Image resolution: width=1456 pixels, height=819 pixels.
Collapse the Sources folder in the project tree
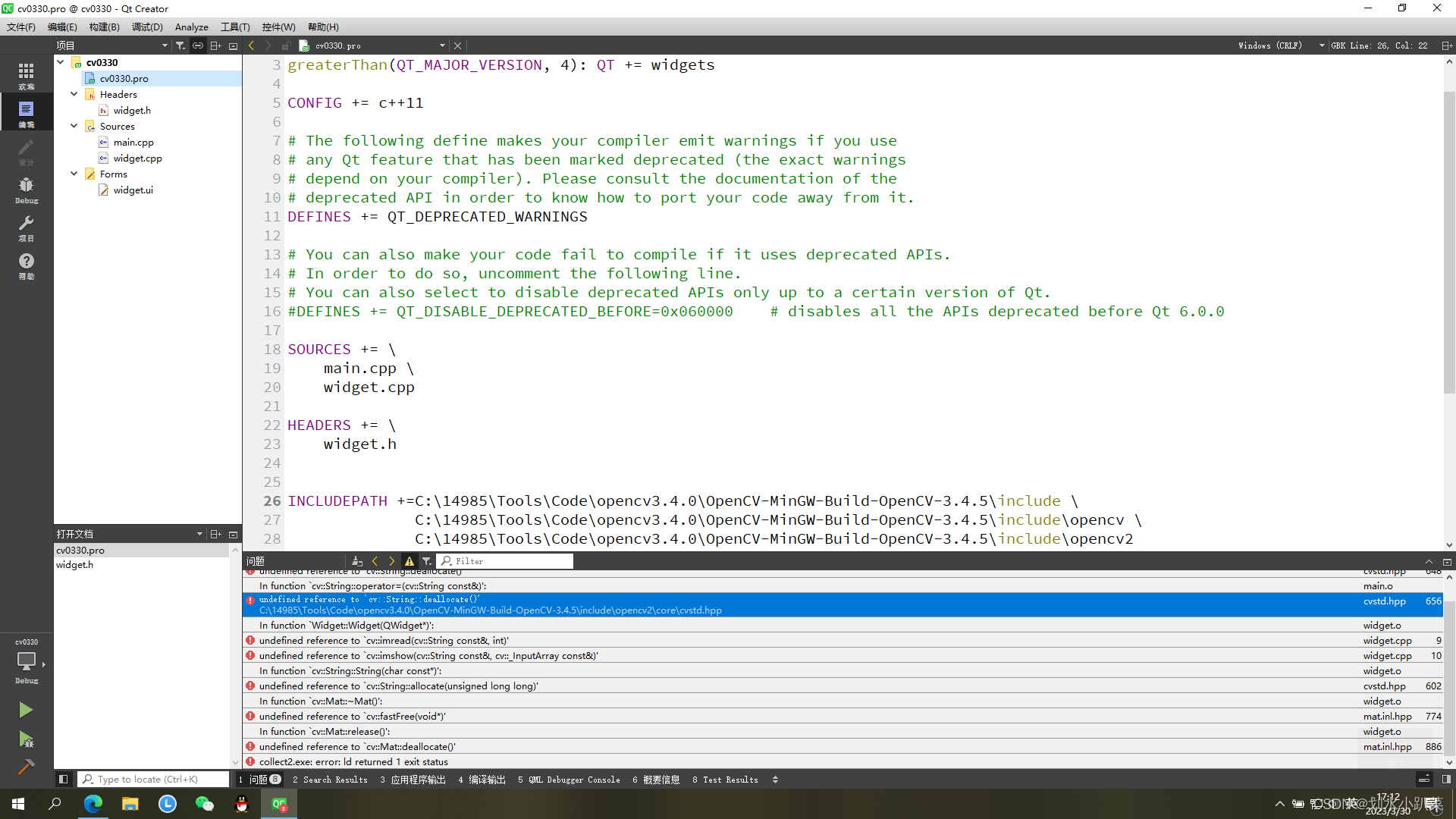pyautogui.click(x=74, y=126)
